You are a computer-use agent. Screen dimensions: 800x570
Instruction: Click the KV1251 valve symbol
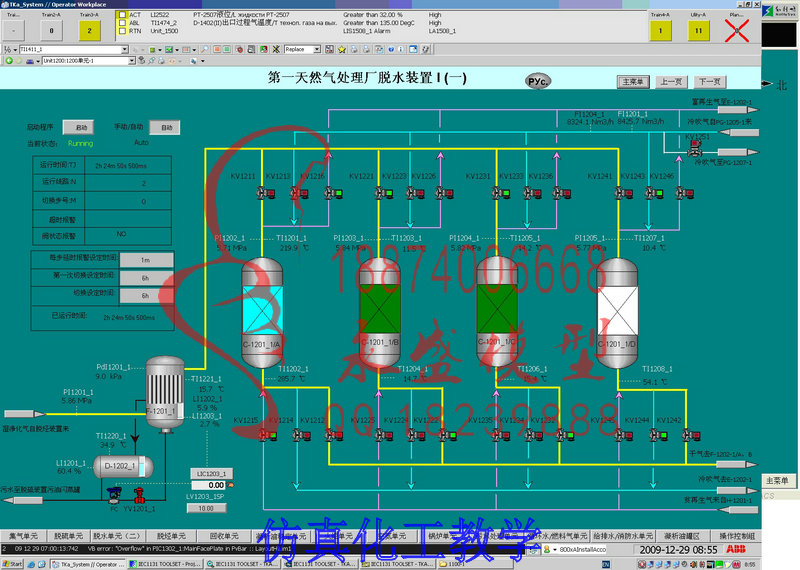694,148
